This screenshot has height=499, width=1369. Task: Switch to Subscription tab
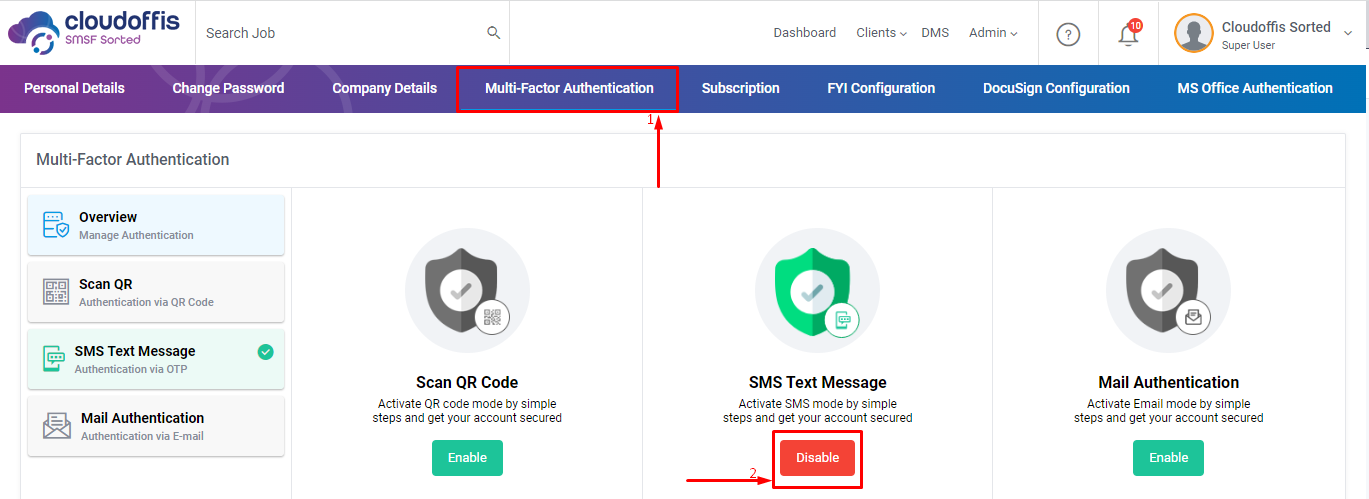point(740,88)
